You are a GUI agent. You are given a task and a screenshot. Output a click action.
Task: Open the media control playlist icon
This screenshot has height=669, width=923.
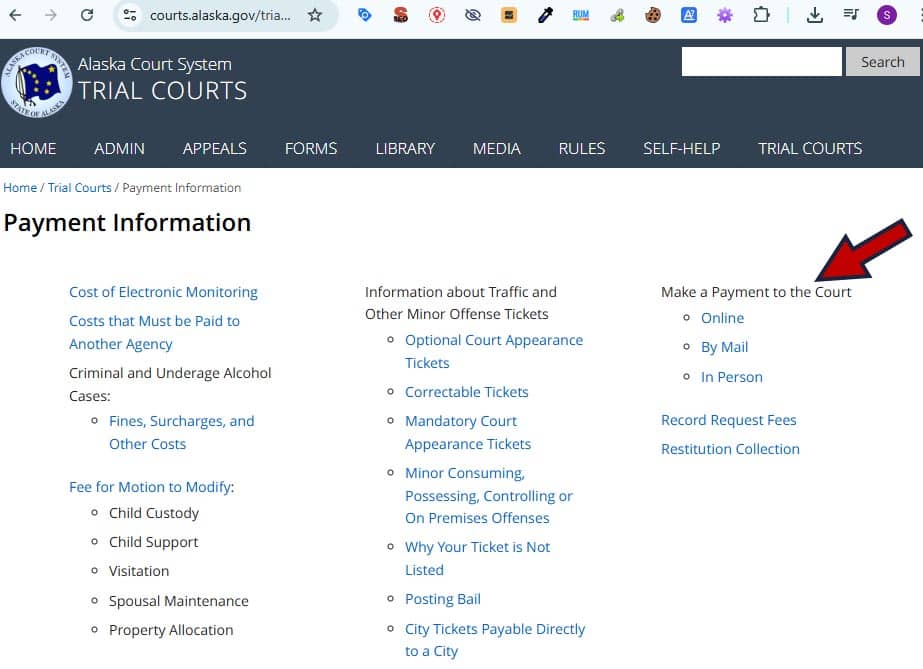851,15
